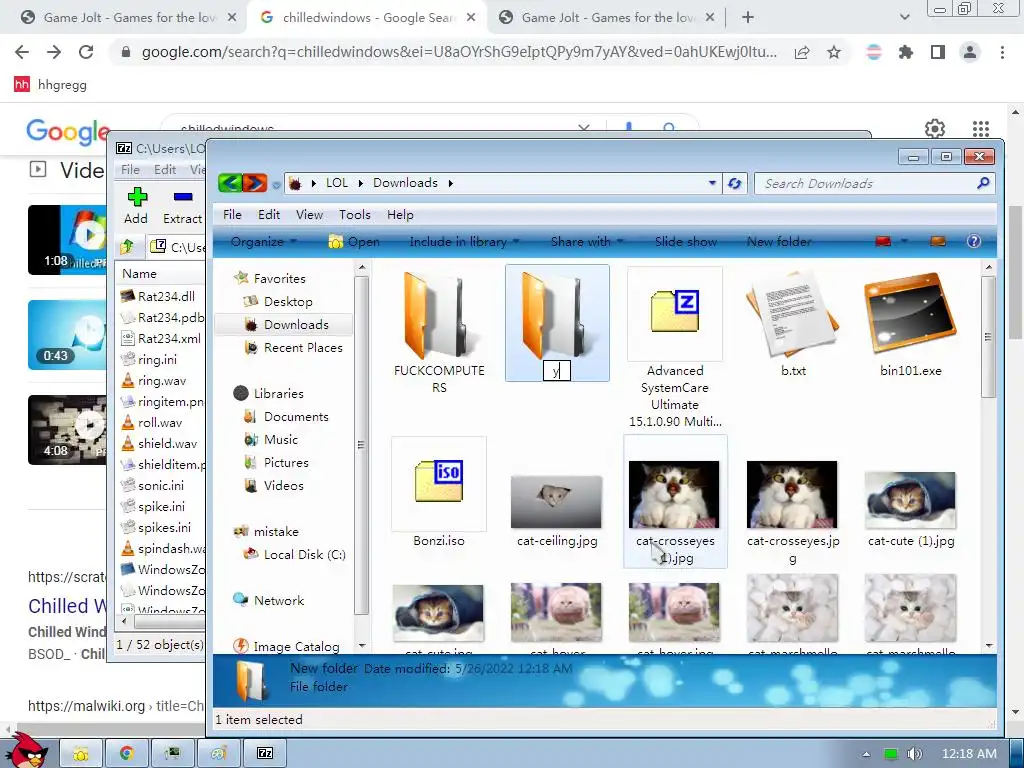Expand the Organize dropdown

[x=263, y=242]
